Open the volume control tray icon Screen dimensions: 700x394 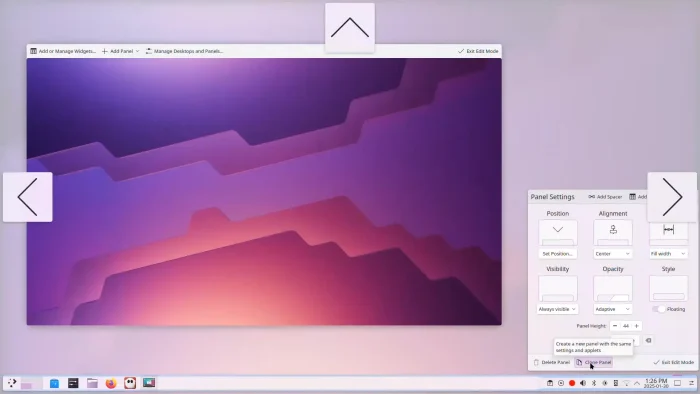pos(583,383)
